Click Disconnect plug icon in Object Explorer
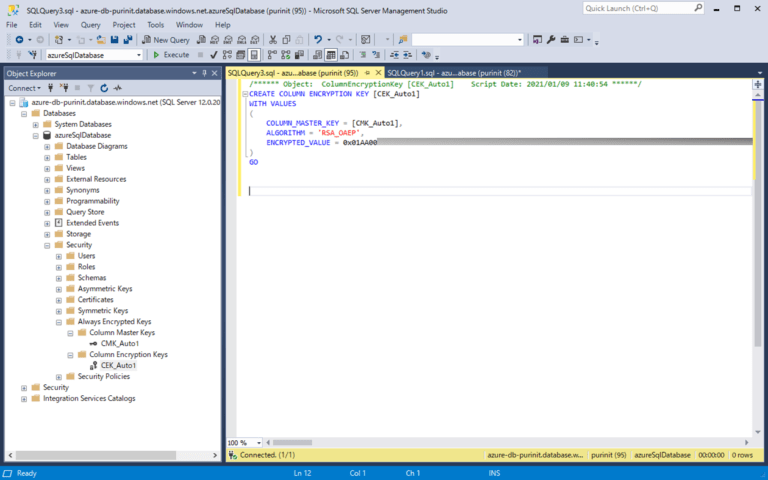This screenshot has height=480, width=768. coord(64,88)
